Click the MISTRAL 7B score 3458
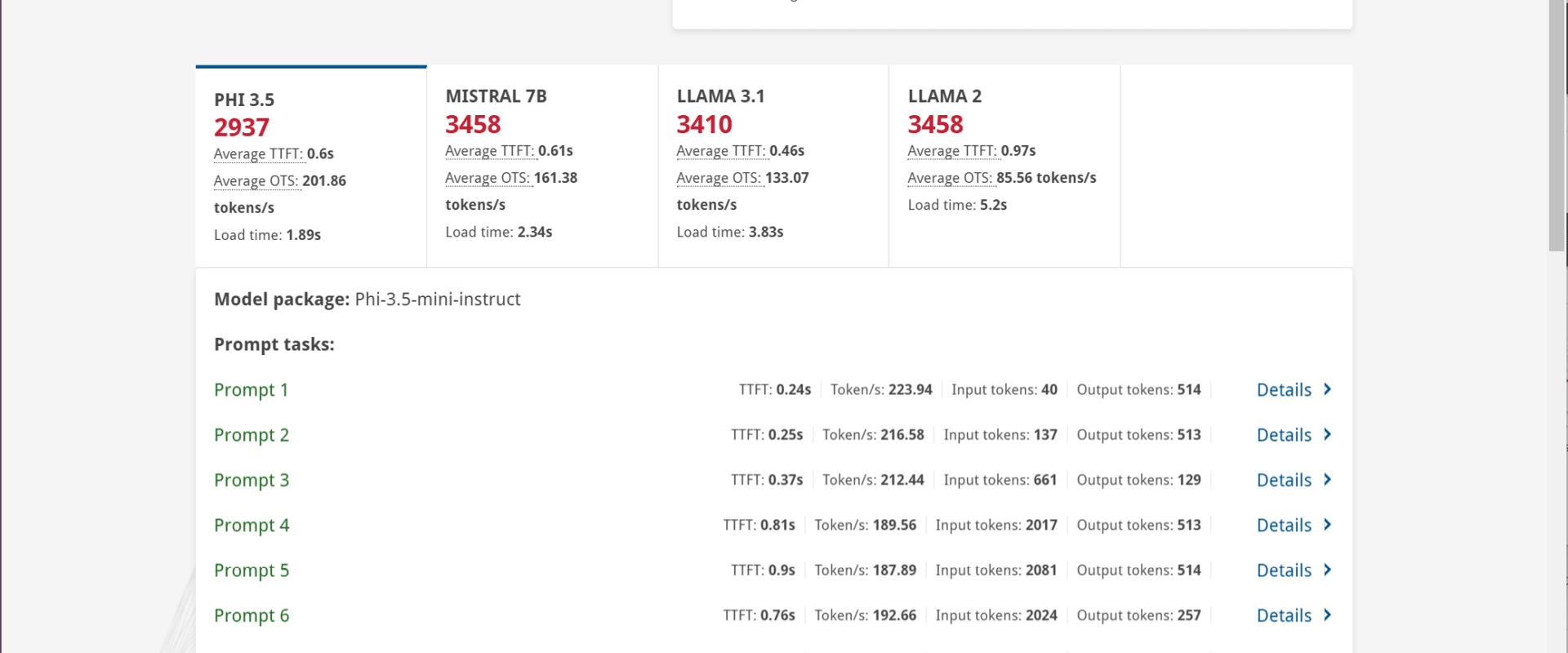1568x653 pixels. pyautogui.click(x=473, y=124)
